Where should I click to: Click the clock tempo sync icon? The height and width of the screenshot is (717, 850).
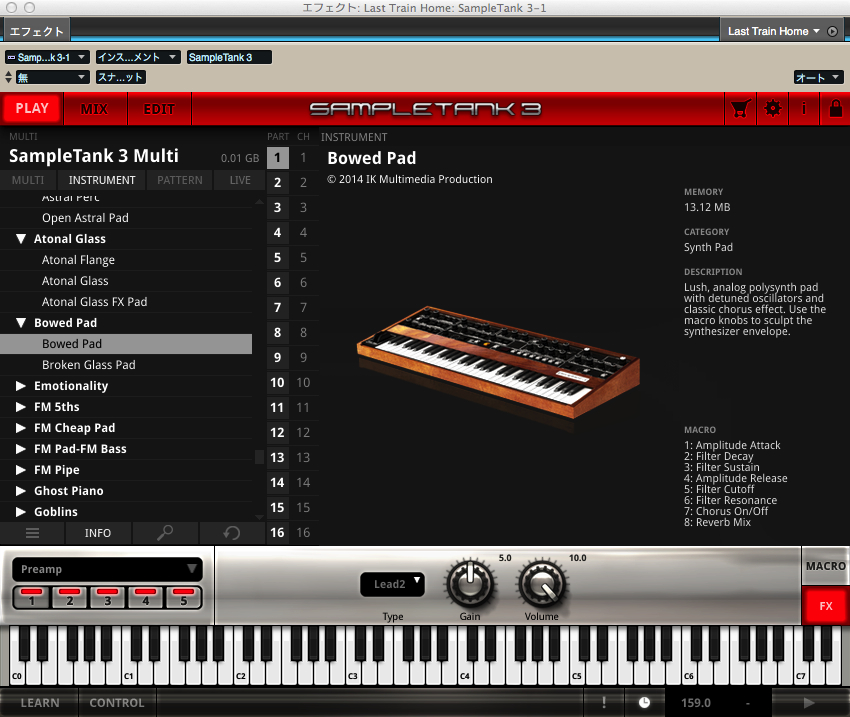[644, 703]
